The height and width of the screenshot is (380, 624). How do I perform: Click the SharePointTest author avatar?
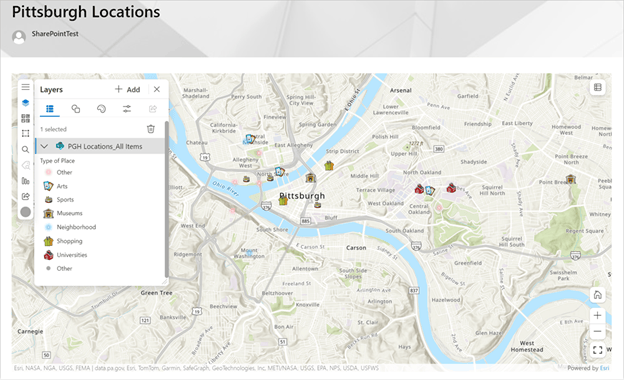point(19,37)
